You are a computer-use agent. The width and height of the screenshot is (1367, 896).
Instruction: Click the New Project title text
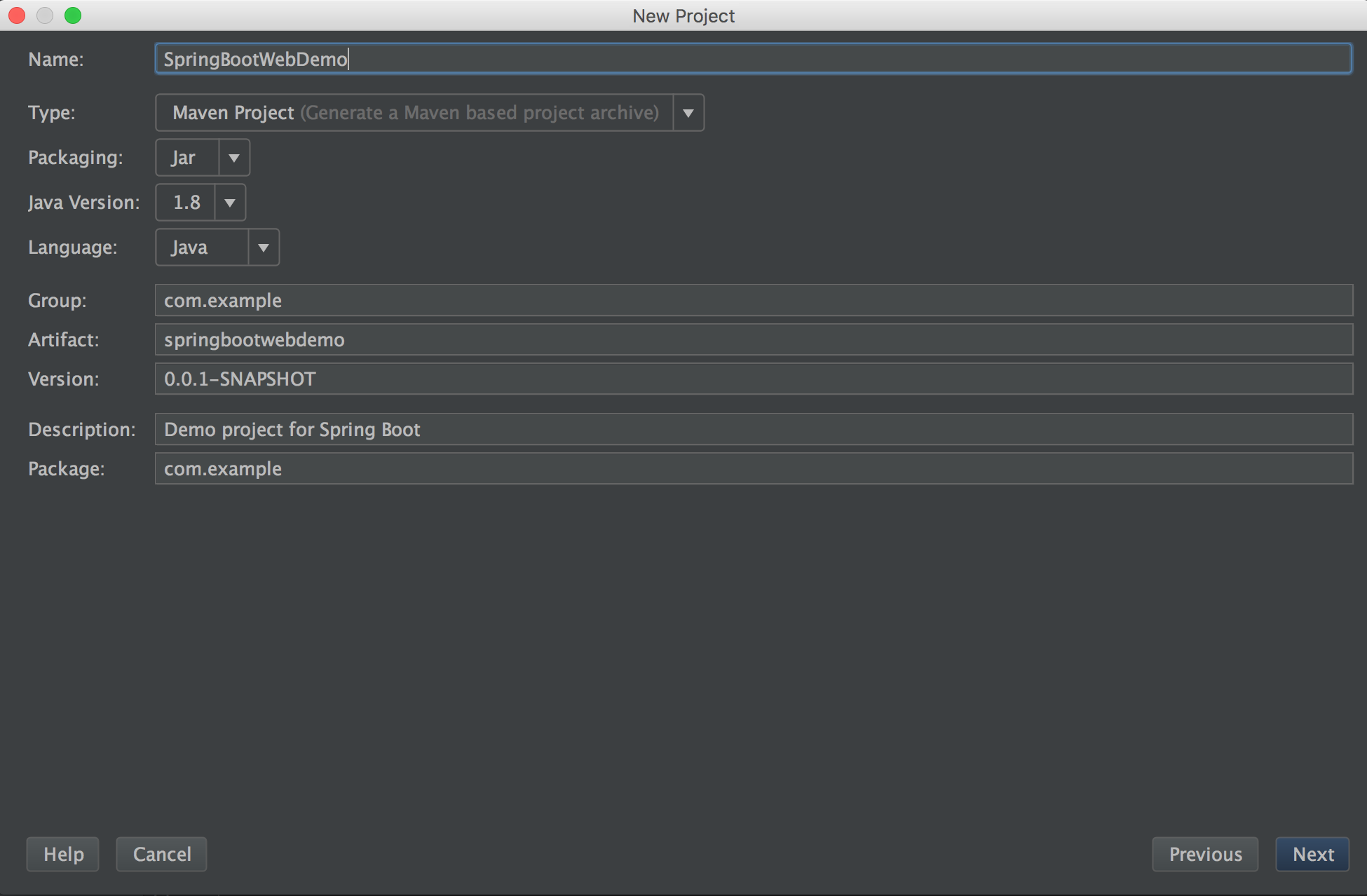click(x=683, y=15)
